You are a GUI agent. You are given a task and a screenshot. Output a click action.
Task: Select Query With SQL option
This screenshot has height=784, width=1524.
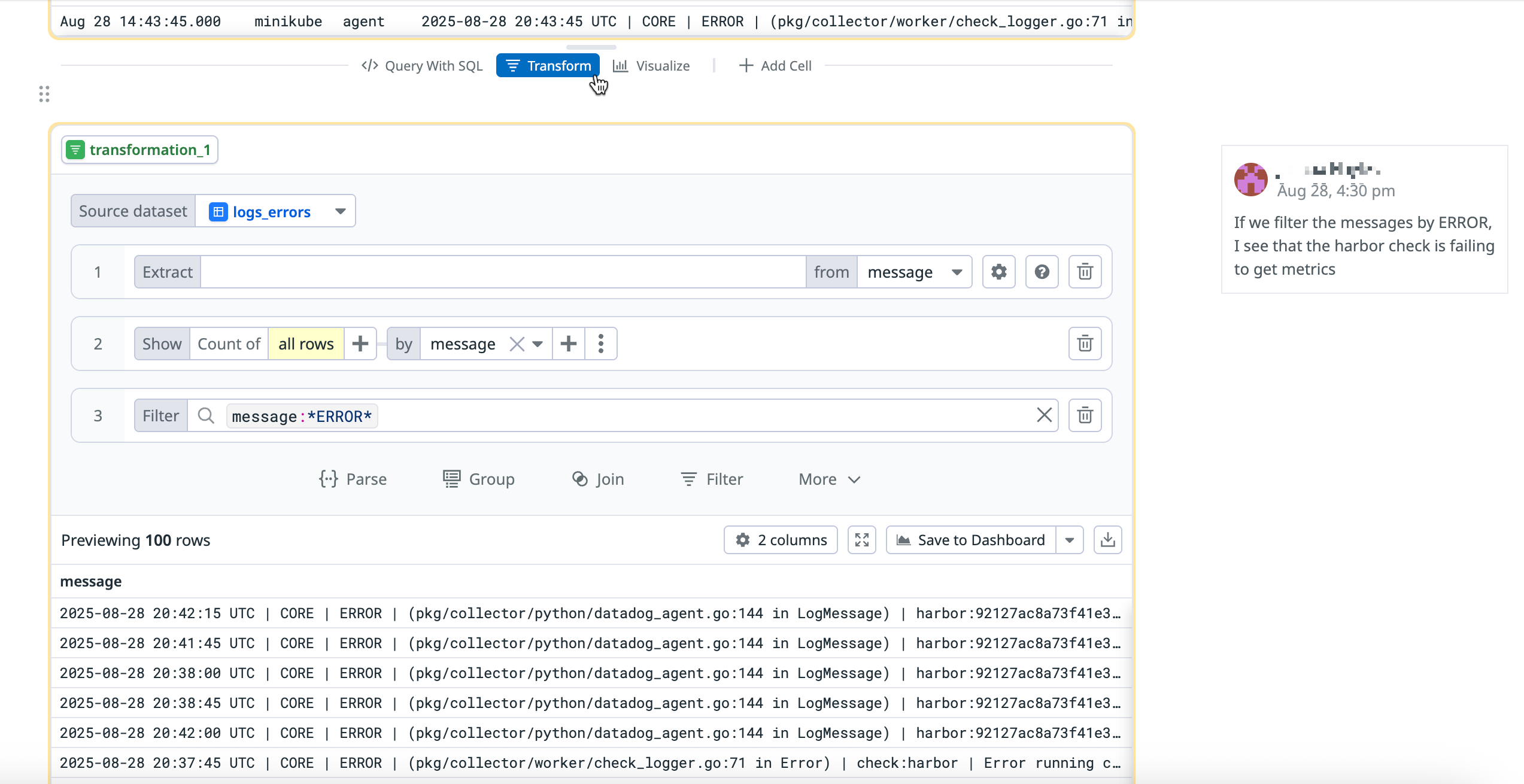pos(422,66)
